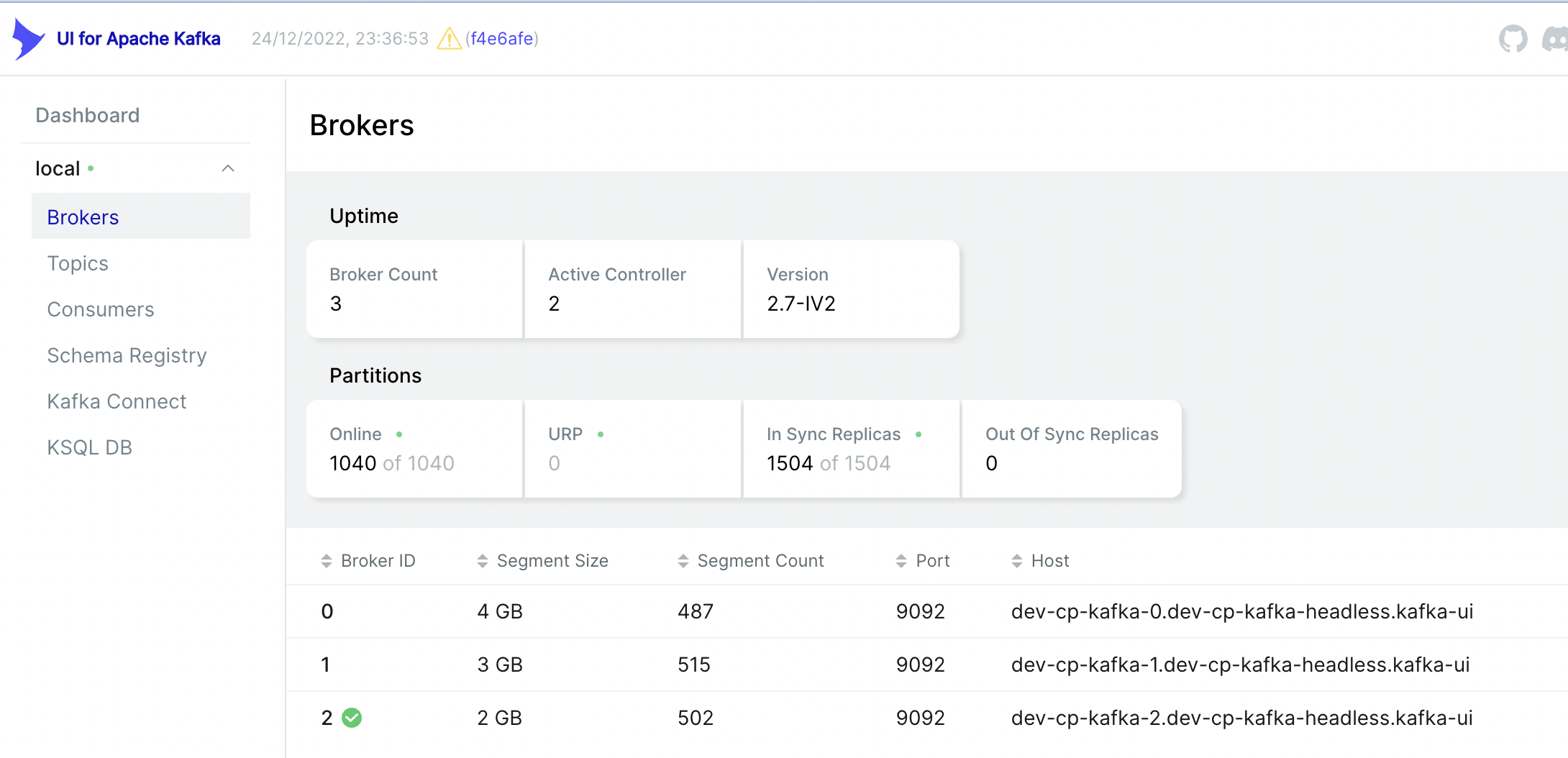Click port 9092 in broker 0 row

click(921, 611)
